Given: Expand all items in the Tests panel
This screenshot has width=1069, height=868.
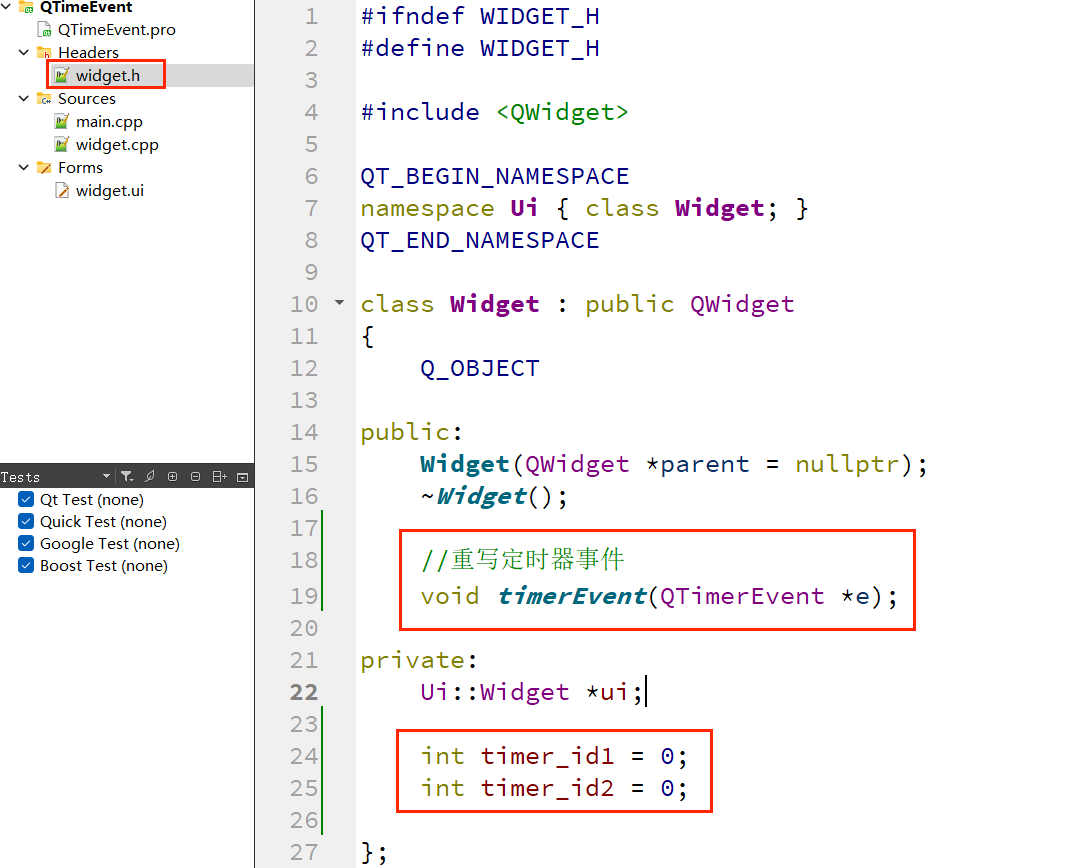Looking at the screenshot, I should click(x=172, y=477).
